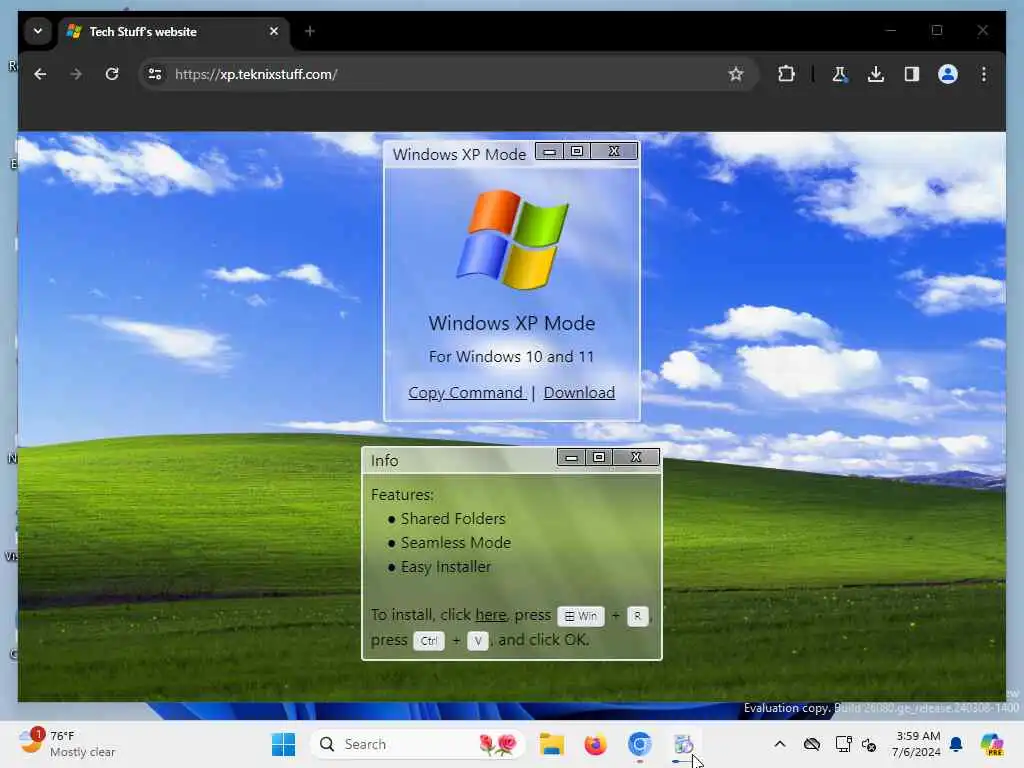This screenshot has height=768, width=1024.
Task: Open the clock showing 3:59 AM
Action: [917, 744]
